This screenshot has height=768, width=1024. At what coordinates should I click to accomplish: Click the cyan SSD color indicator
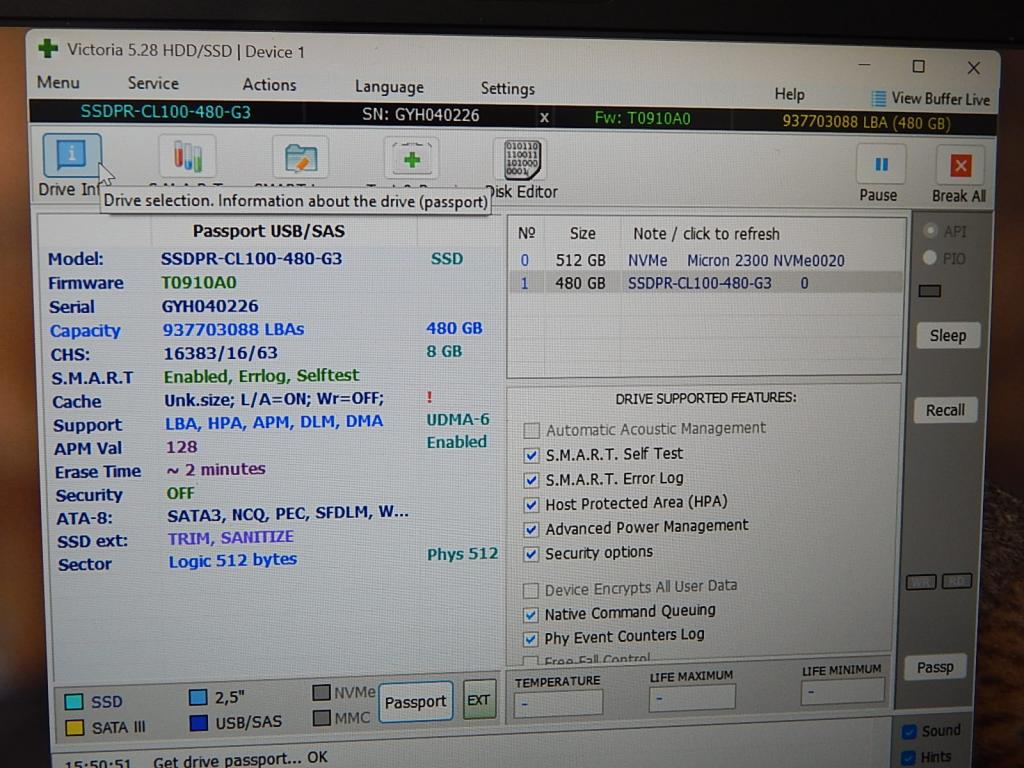tap(74, 702)
